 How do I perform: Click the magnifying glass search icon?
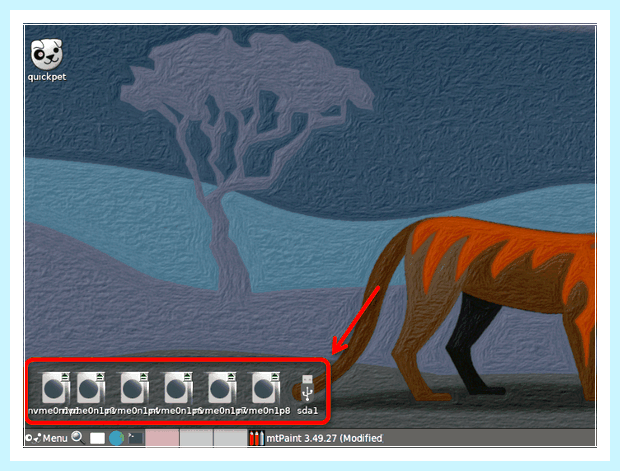coord(78,438)
